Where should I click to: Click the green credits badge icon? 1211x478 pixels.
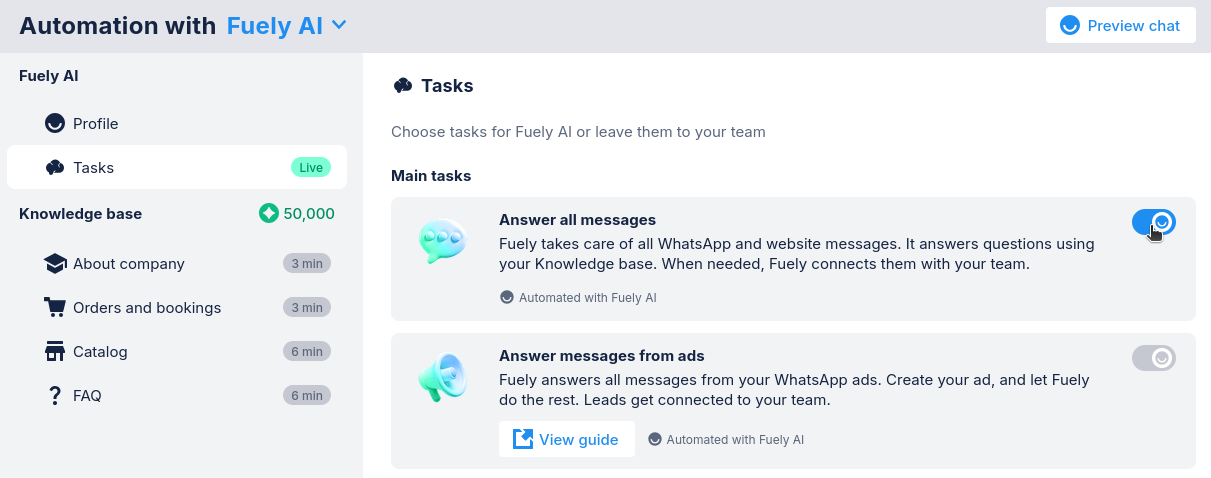tap(268, 214)
